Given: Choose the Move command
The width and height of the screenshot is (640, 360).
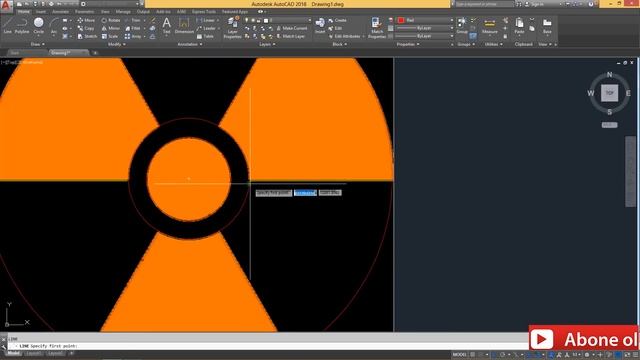Looking at the screenshot, I should [86, 20].
